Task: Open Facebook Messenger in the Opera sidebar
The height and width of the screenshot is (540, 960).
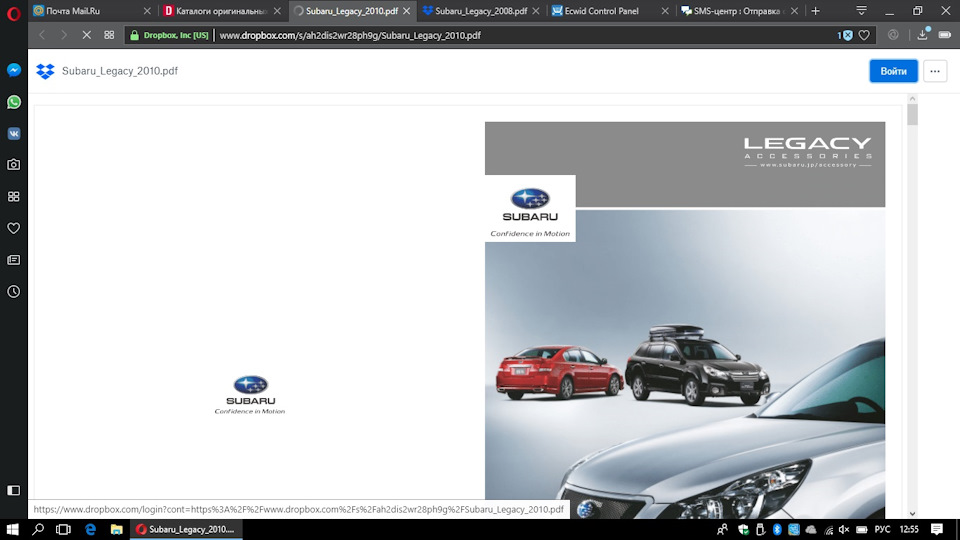Action: pyautogui.click(x=13, y=70)
